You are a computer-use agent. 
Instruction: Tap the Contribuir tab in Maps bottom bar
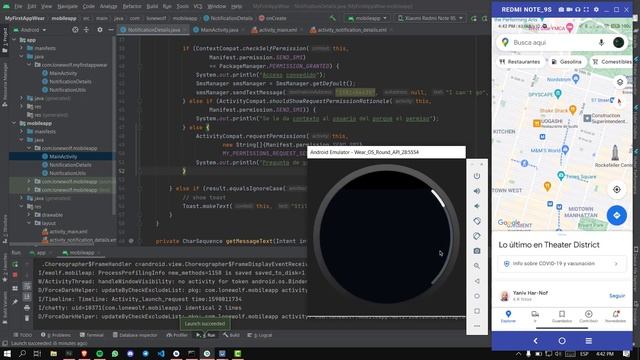(x=588, y=316)
